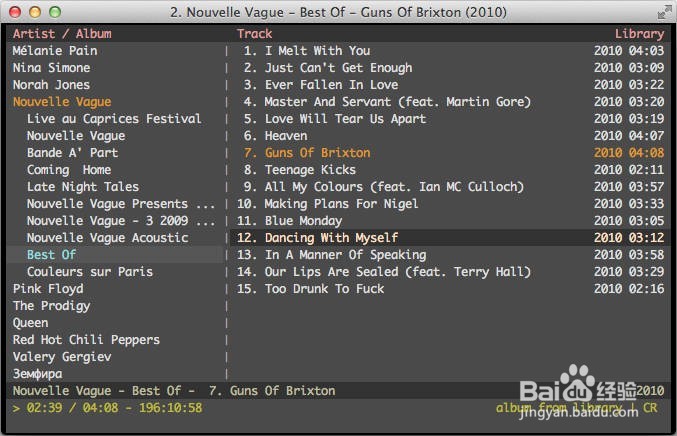The height and width of the screenshot is (436, 677).
Task: Click the fullscreen arrows icon in title bar
Action: click(x=664, y=12)
